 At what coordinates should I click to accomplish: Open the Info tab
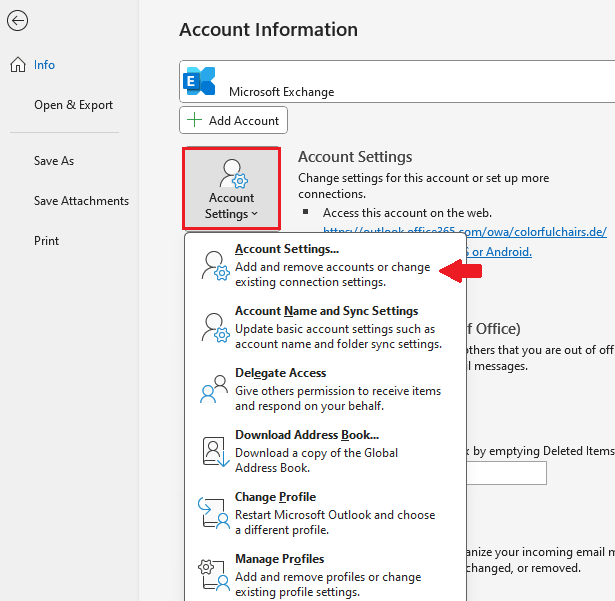[x=44, y=65]
